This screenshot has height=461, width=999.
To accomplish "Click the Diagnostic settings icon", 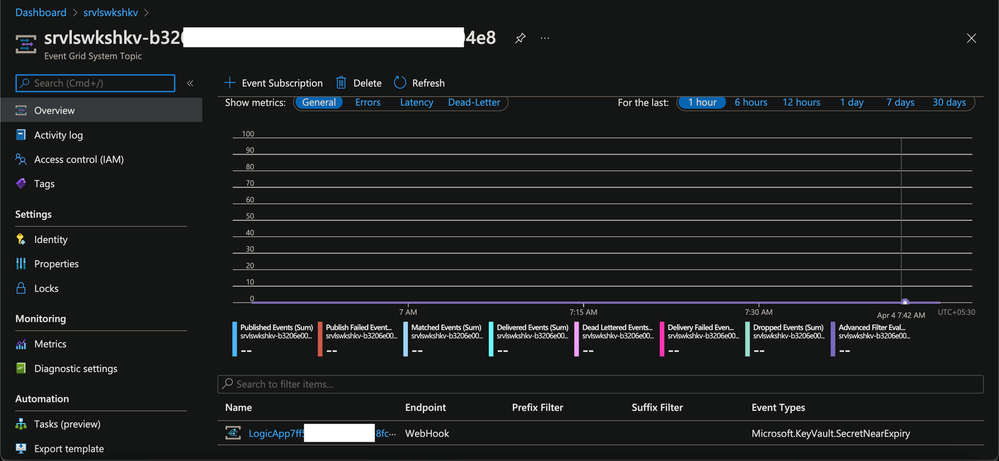I will point(21,368).
